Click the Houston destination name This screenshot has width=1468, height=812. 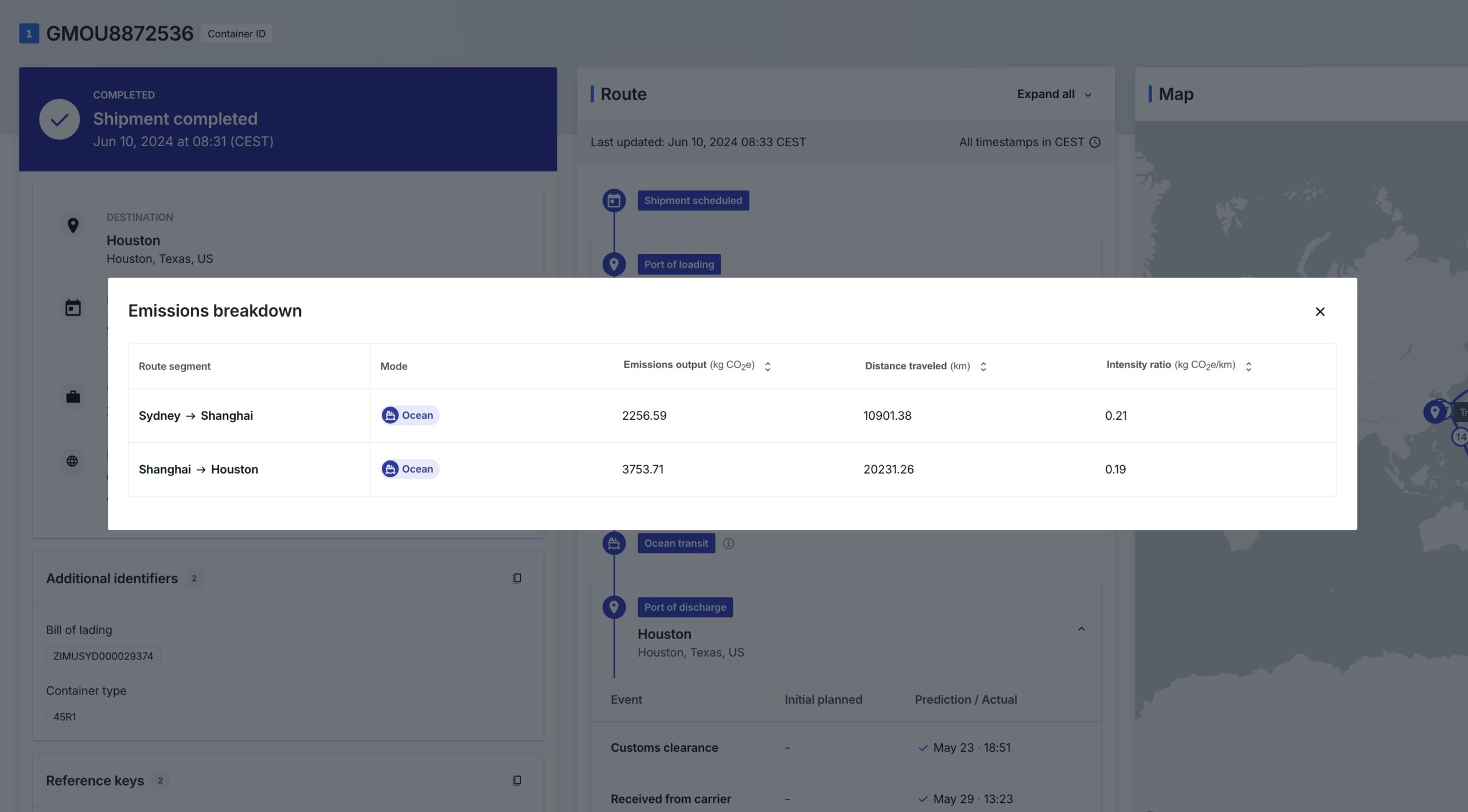[x=133, y=240]
